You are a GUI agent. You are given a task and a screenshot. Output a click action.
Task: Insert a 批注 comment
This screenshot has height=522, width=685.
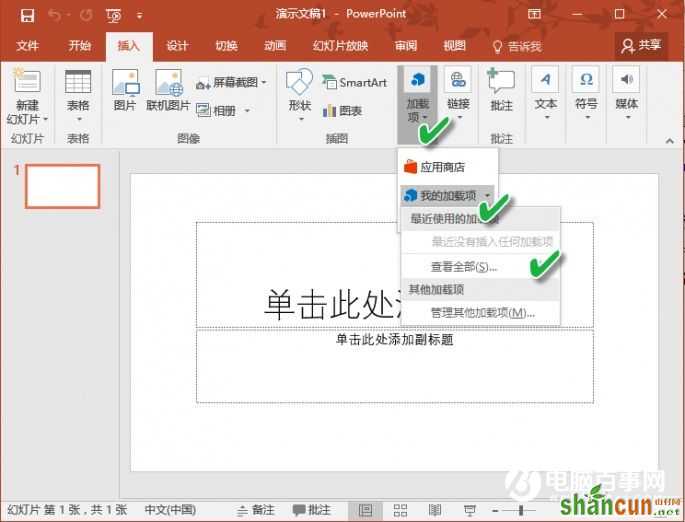pyautogui.click(x=501, y=90)
